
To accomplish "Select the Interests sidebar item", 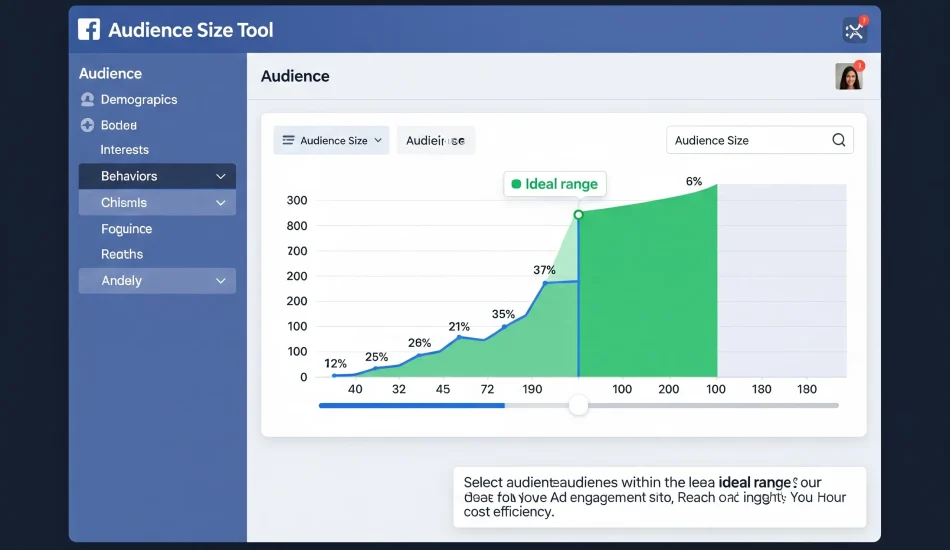I will pyautogui.click(x=125, y=150).
